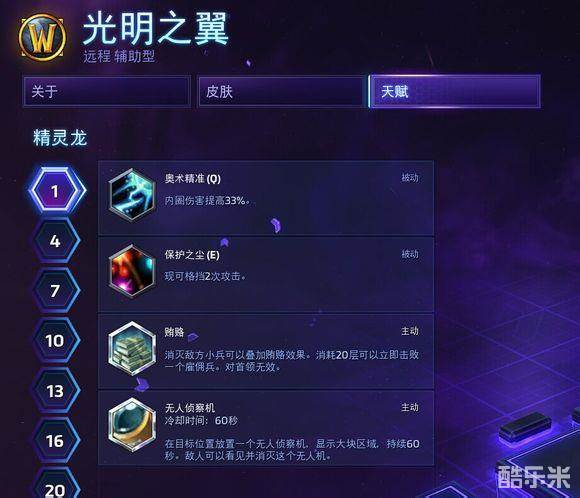The width and height of the screenshot is (580, 498).
Task: Select the 天赋 tab
Action: pos(455,91)
